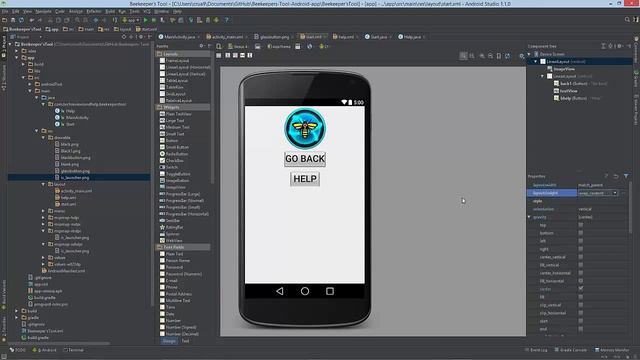Image resolution: width=640 pixels, height=360 pixels.
Task: Switch to the Text tab below palette
Action: point(185,341)
